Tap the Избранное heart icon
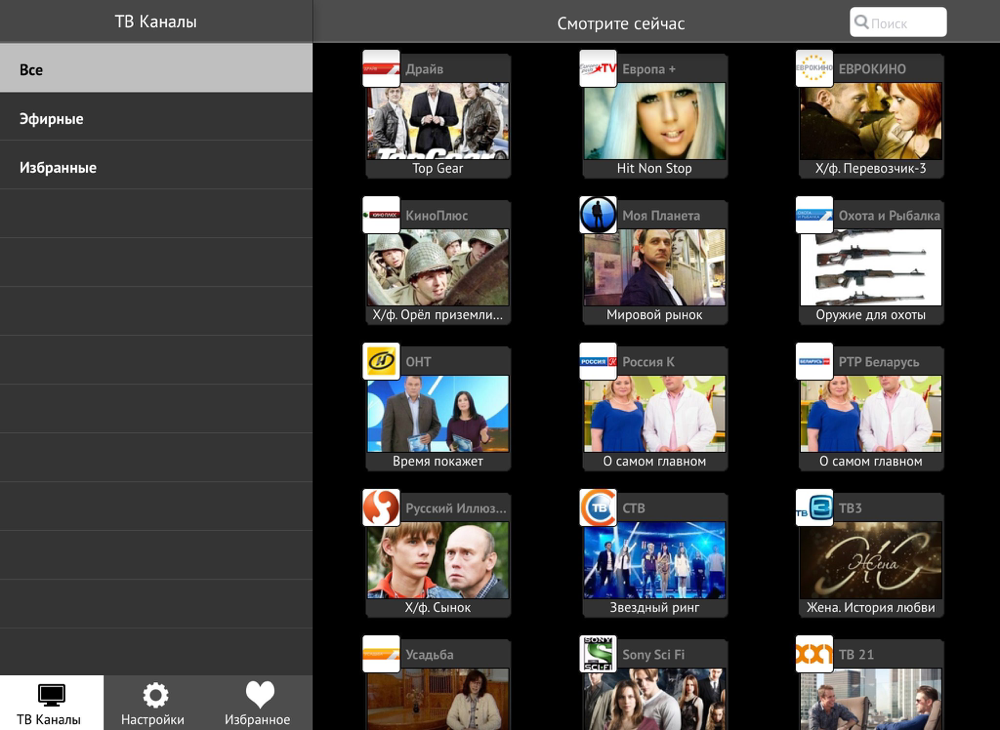Screen dimensions: 1000x730 [260, 695]
